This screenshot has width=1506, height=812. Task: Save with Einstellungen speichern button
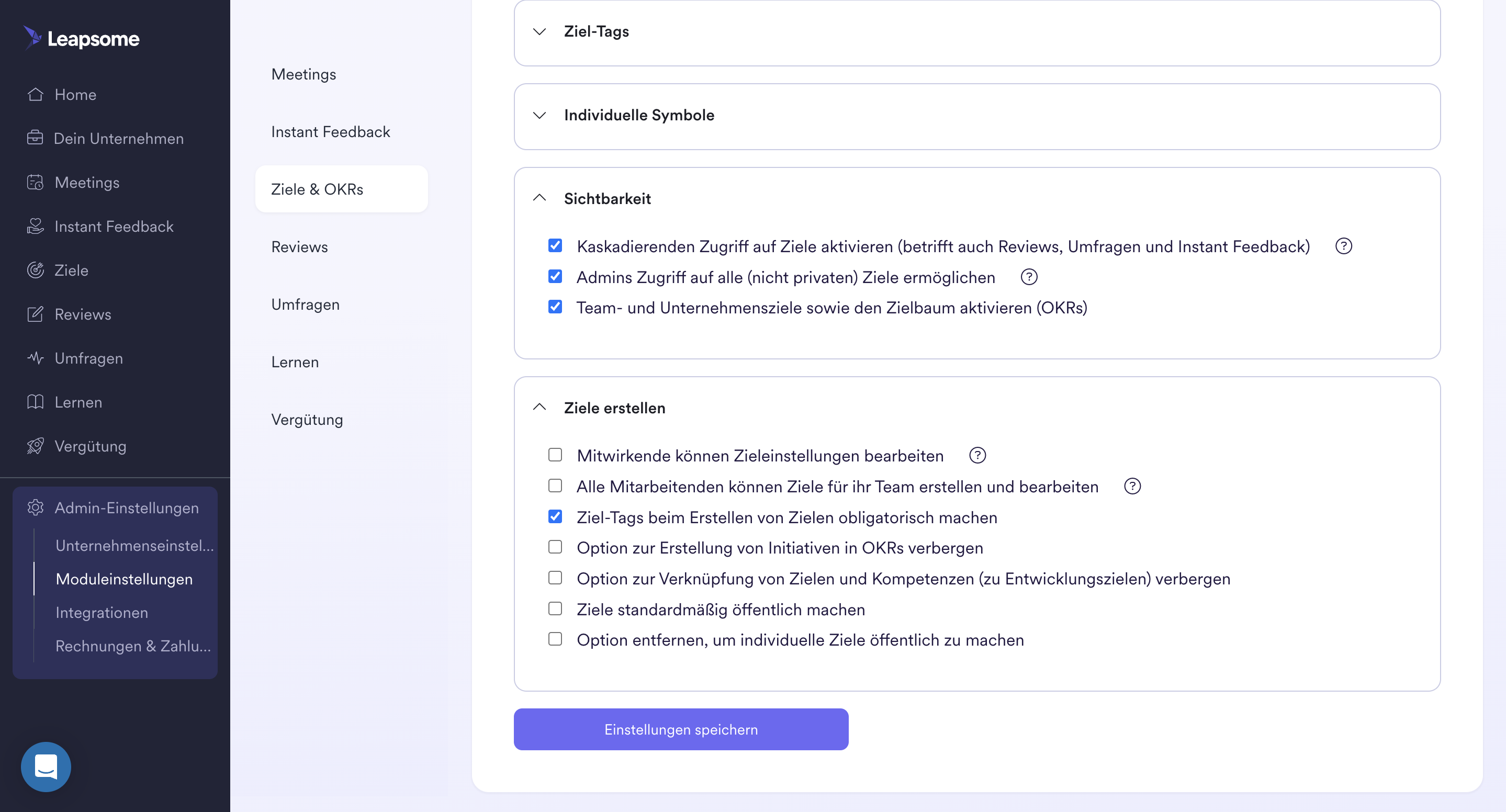tap(680, 729)
